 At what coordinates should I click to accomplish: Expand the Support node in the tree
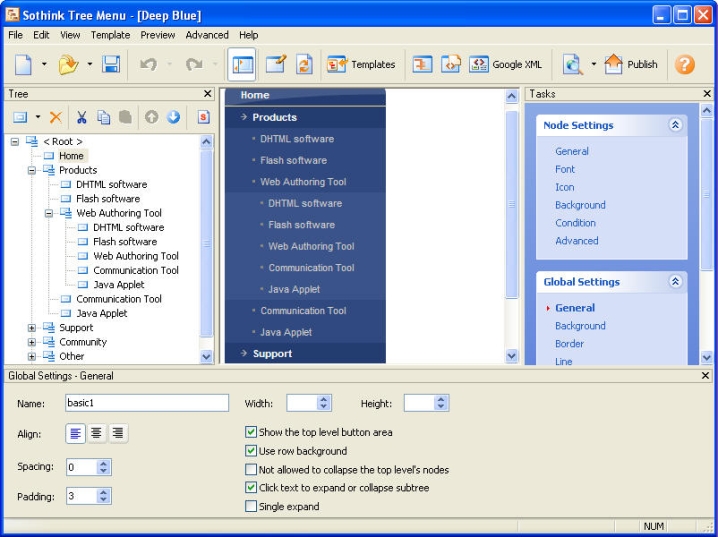click(x=32, y=328)
